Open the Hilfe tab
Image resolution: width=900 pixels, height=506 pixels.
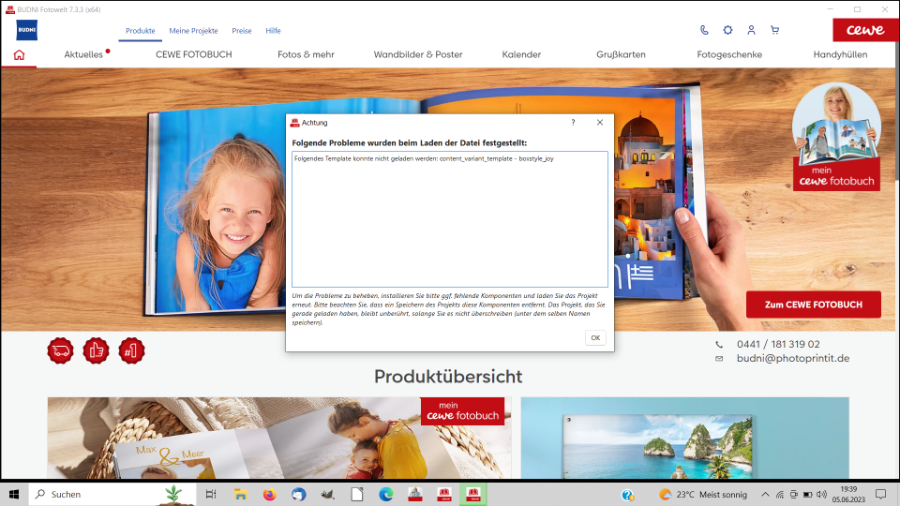point(273,31)
